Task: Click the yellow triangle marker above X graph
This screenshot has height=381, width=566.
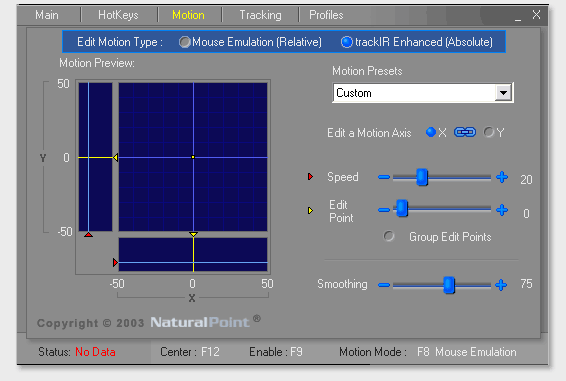Action: tap(193, 234)
